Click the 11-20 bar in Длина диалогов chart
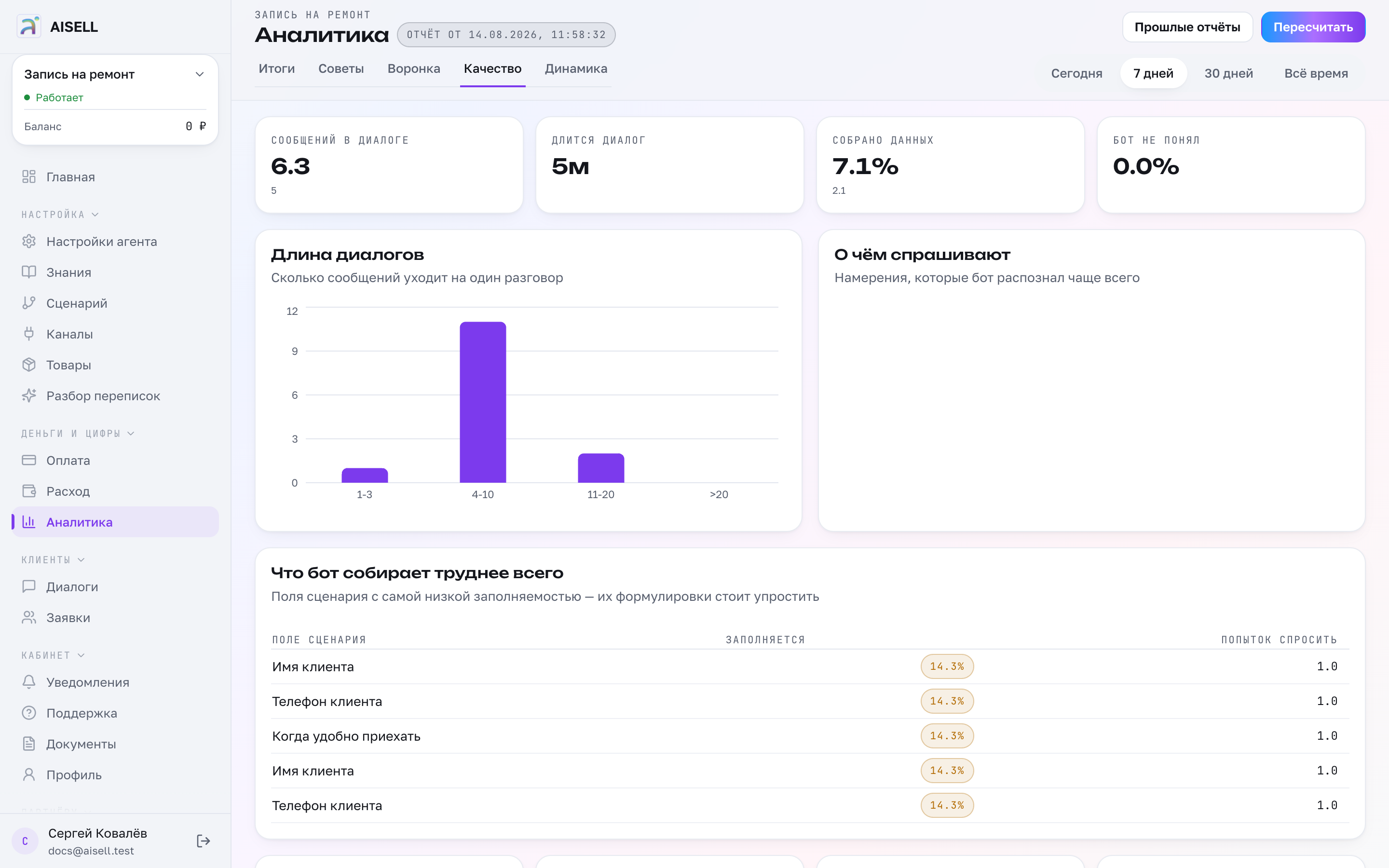1389x868 pixels. click(x=601, y=468)
